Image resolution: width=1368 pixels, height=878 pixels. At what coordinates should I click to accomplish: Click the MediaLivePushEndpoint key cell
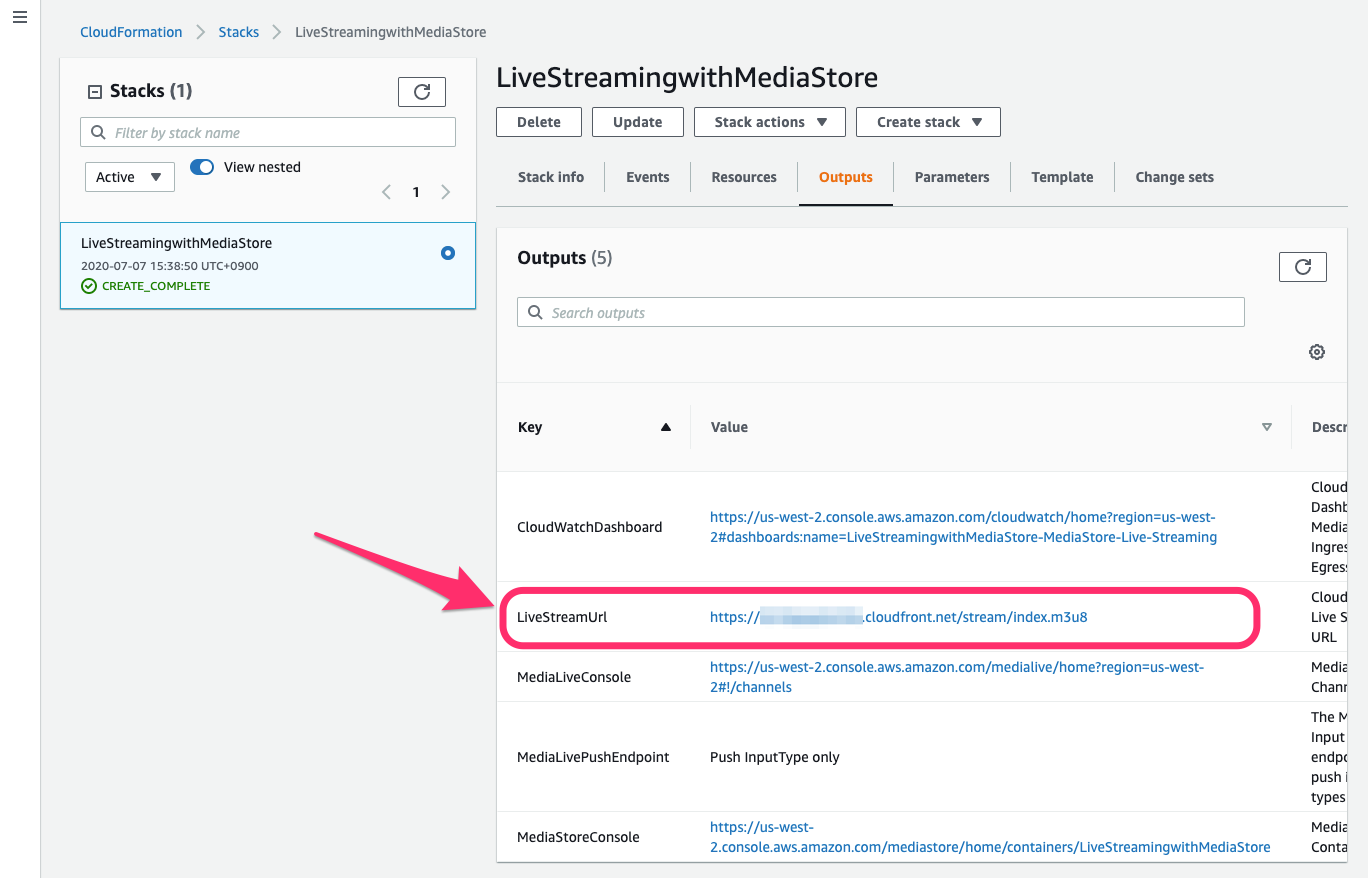(593, 757)
